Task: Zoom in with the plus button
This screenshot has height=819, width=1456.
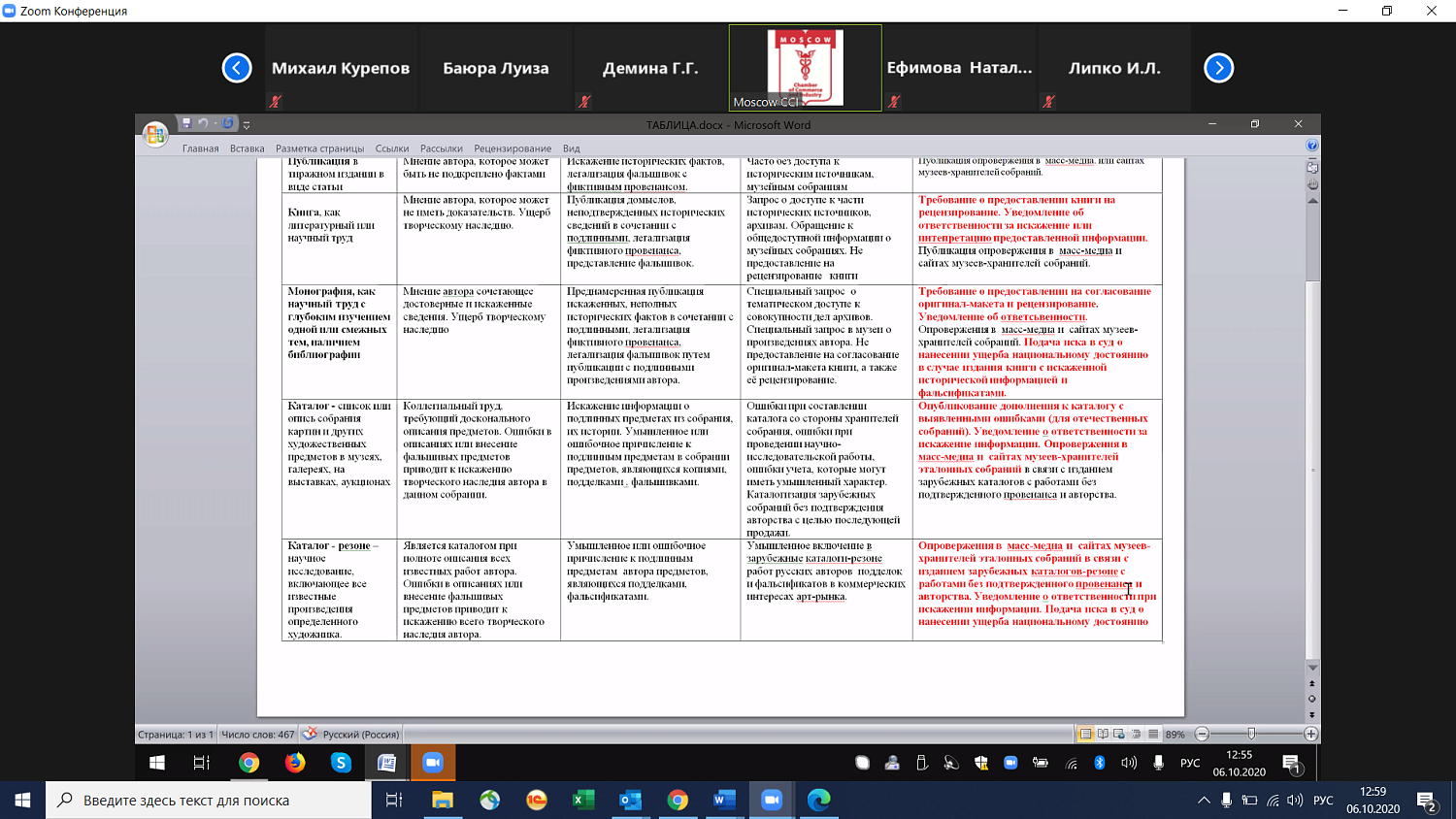Action: 1310,735
